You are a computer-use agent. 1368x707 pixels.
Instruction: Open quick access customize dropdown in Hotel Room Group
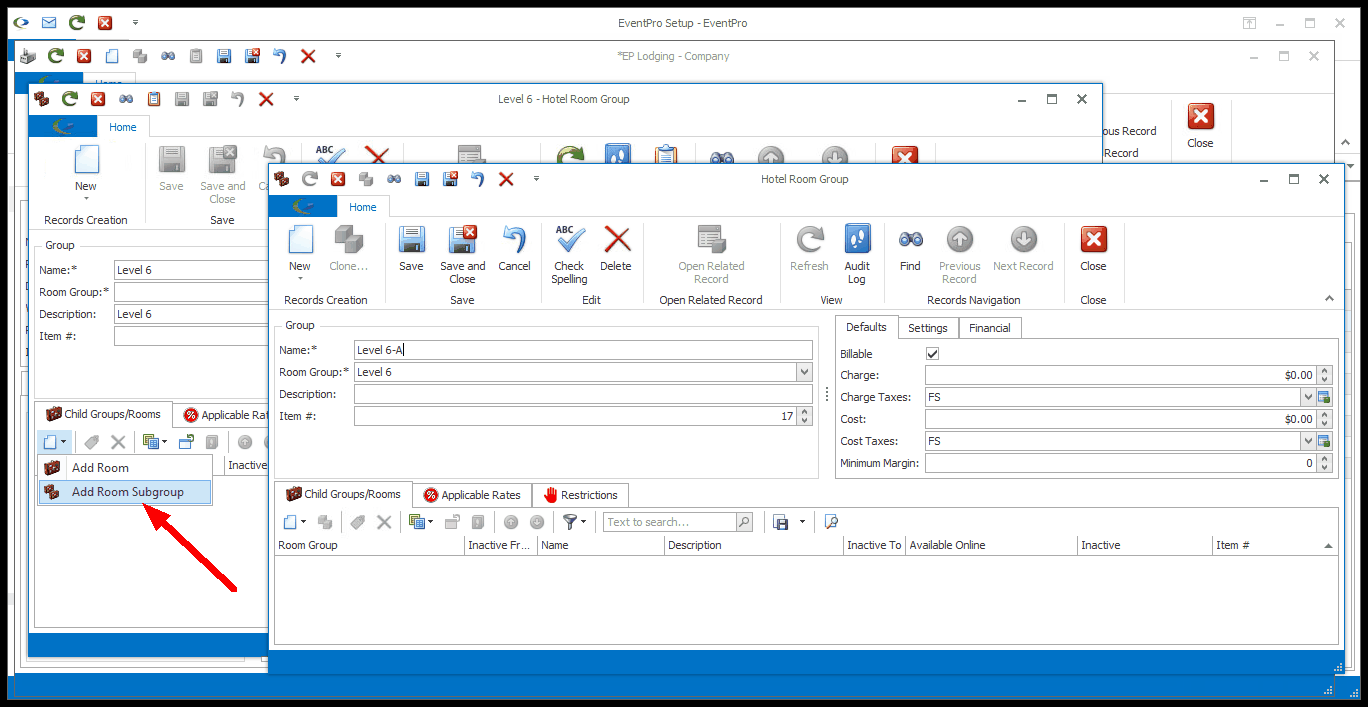(x=536, y=179)
